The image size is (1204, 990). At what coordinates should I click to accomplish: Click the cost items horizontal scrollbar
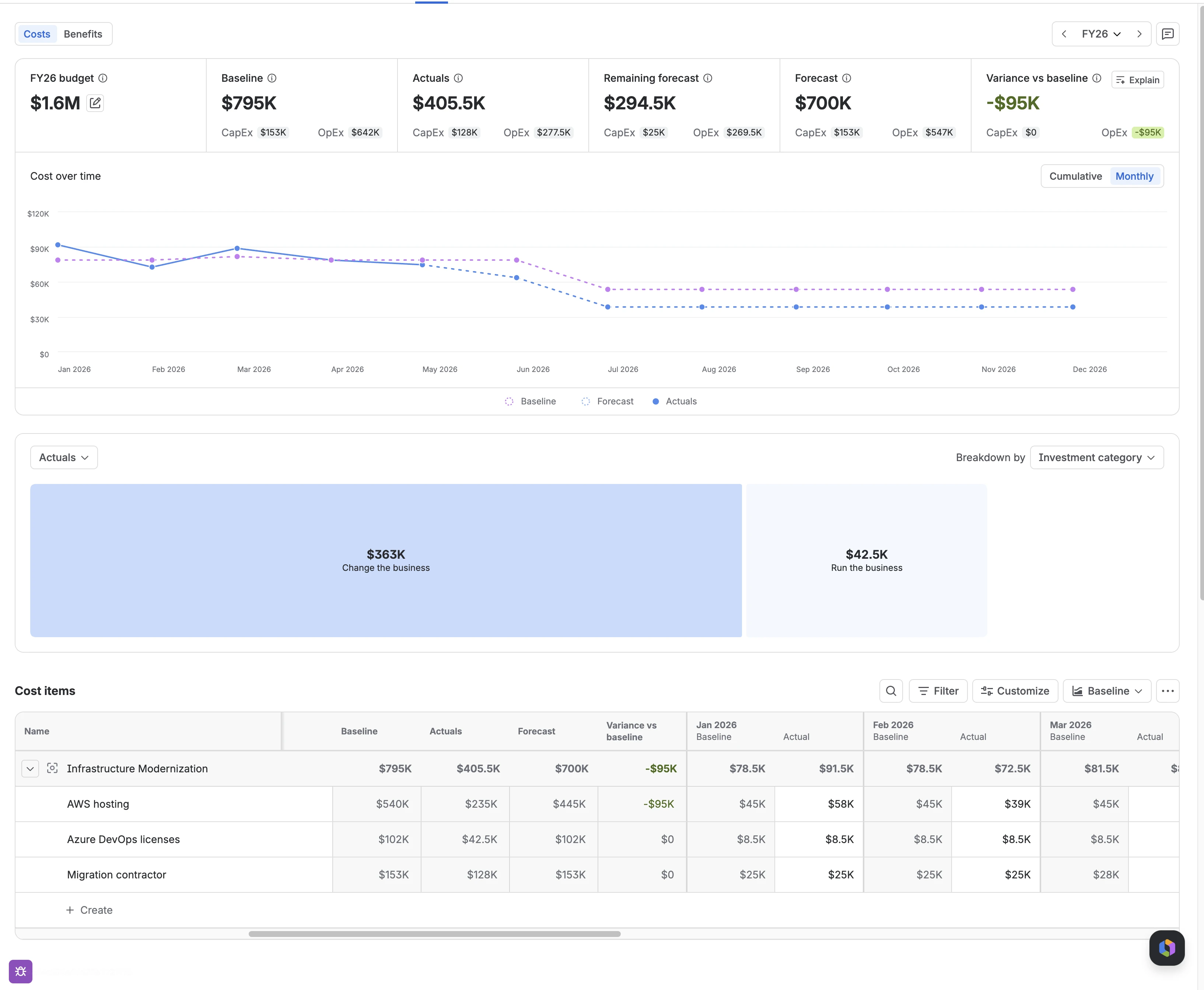click(435, 934)
